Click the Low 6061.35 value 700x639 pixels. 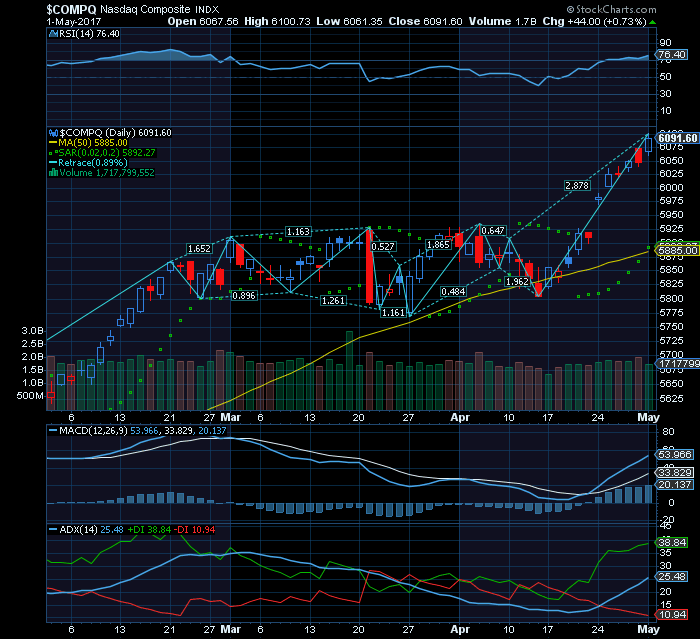coord(350,21)
